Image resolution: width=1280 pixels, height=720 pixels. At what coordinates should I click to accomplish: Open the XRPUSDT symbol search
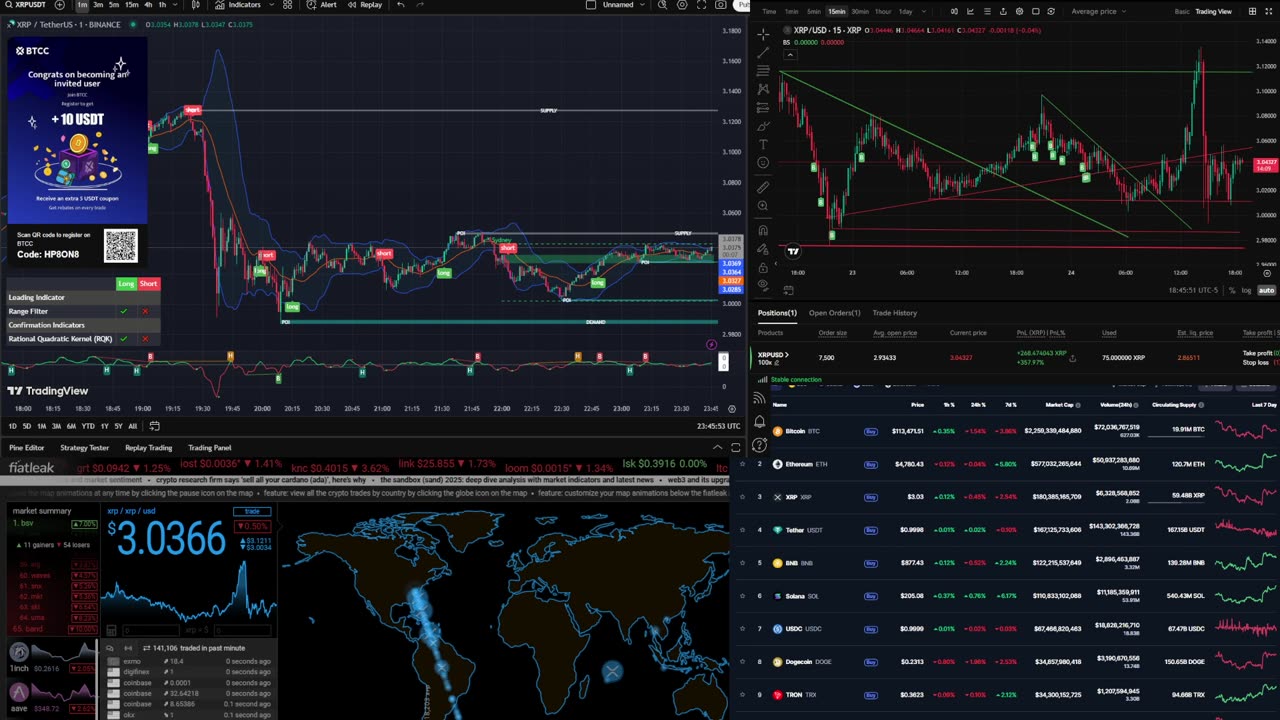click(25, 4)
